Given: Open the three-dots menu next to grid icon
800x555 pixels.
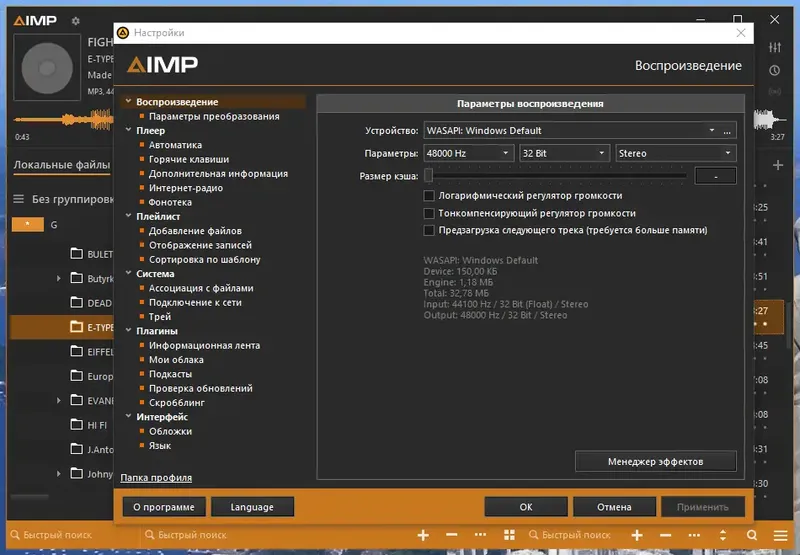Looking at the screenshot, I should click(x=480, y=535).
